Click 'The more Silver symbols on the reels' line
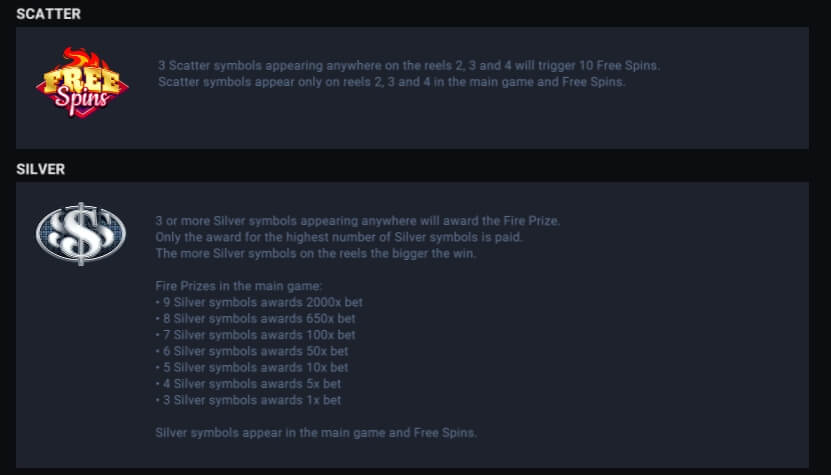 [x=316, y=253]
